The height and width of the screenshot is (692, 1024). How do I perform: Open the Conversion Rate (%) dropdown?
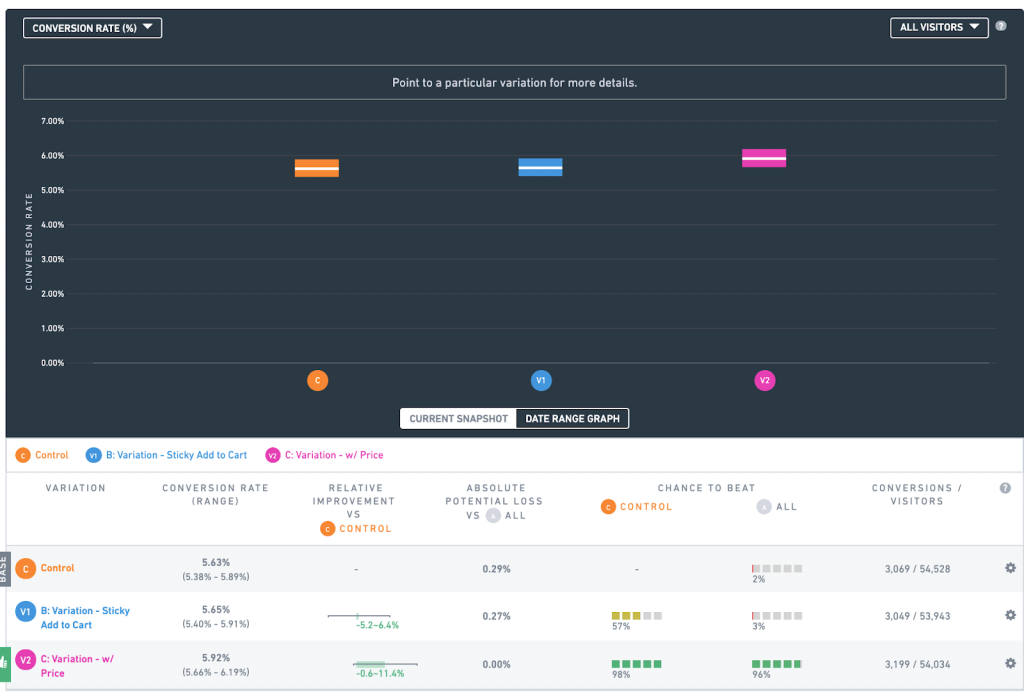(92, 28)
